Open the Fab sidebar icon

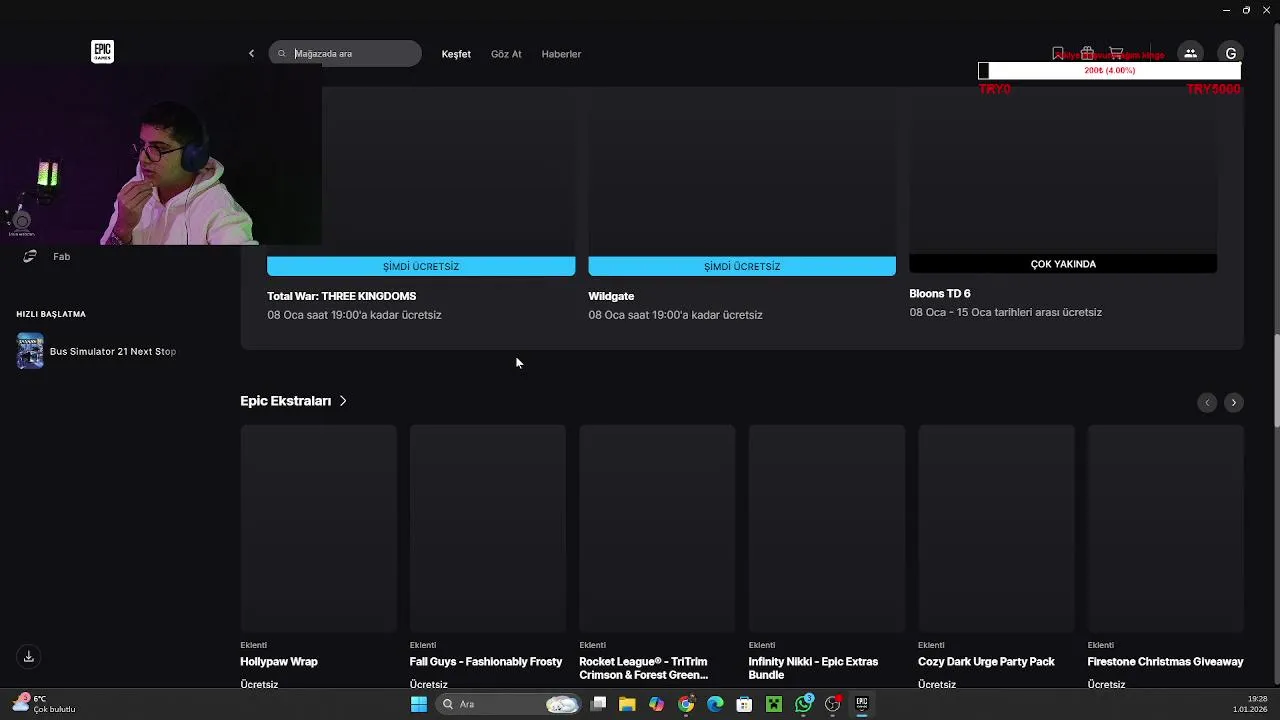[30, 257]
